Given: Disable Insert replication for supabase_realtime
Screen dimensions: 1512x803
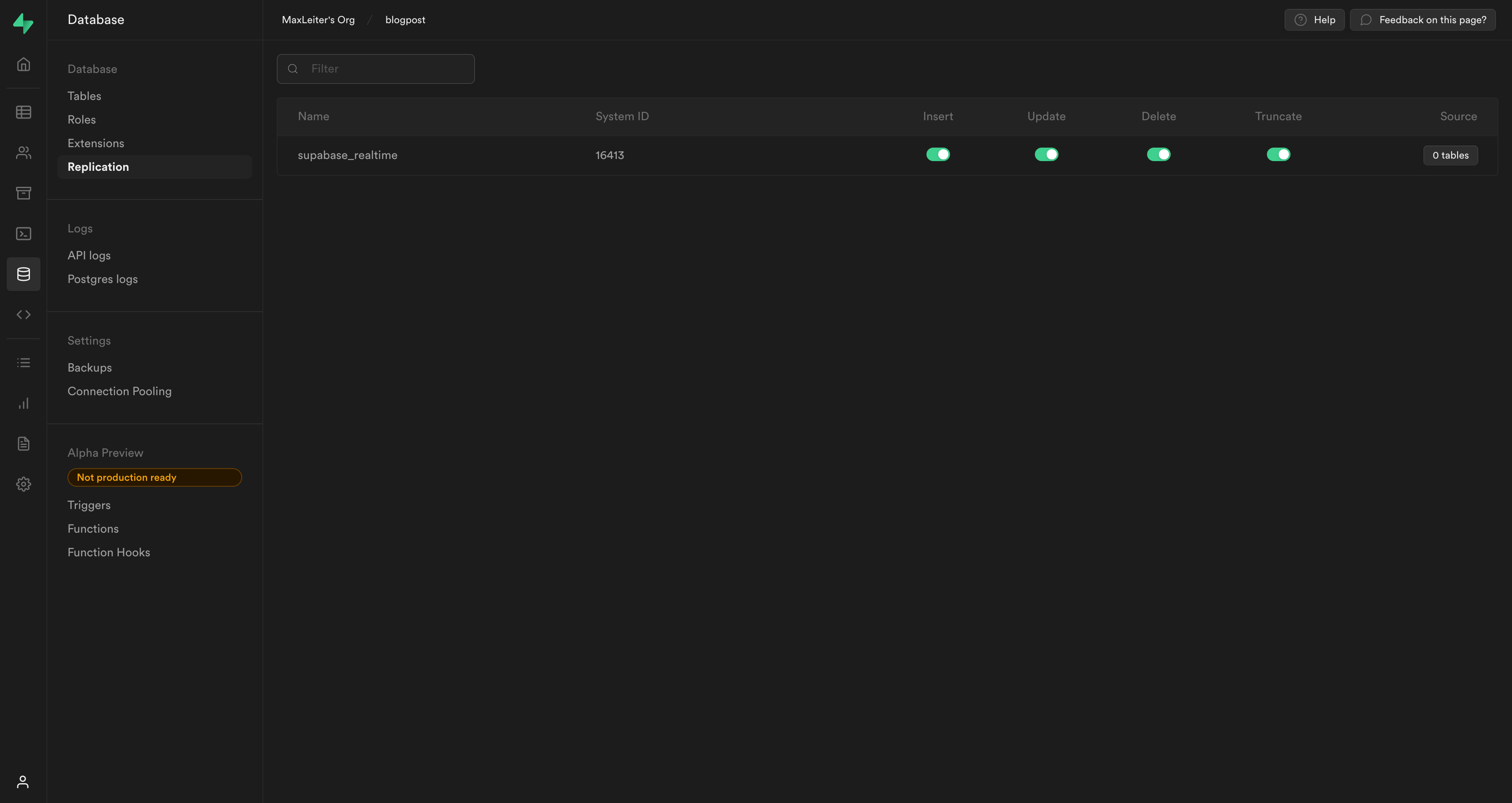Looking at the screenshot, I should click(937, 154).
